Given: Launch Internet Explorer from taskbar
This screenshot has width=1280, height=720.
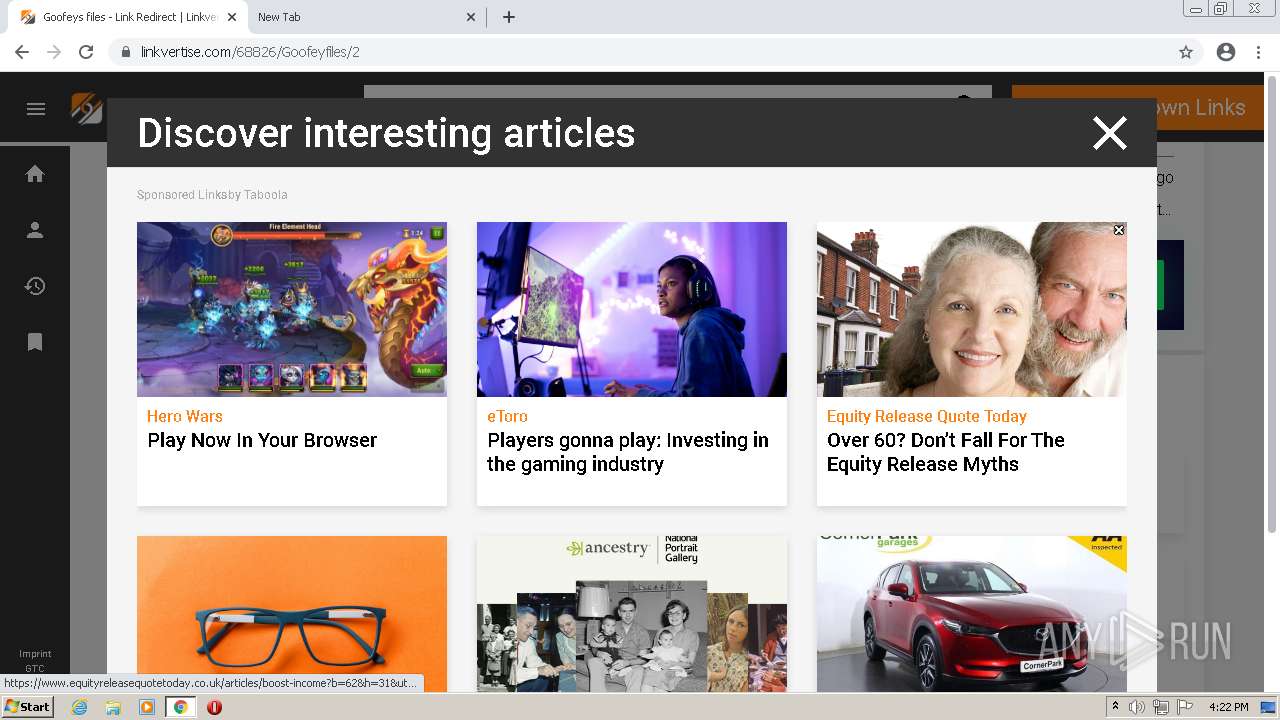Looking at the screenshot, I should point(80,707).
